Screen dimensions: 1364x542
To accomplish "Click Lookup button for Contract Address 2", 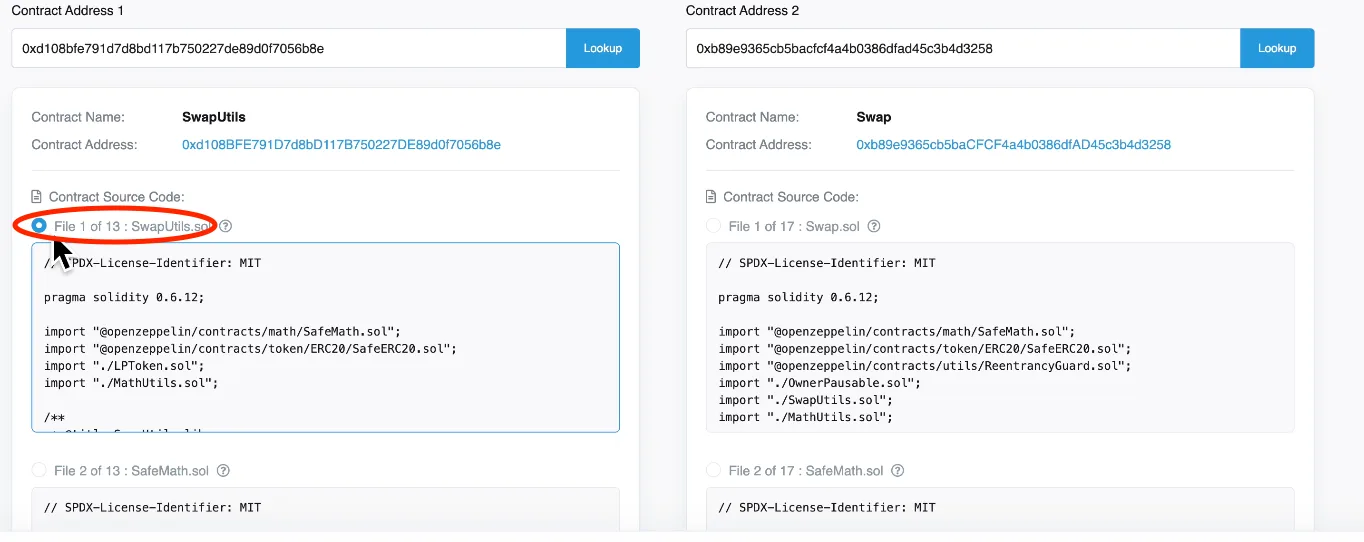I will pyautogui.click(x=1277, y=48).
